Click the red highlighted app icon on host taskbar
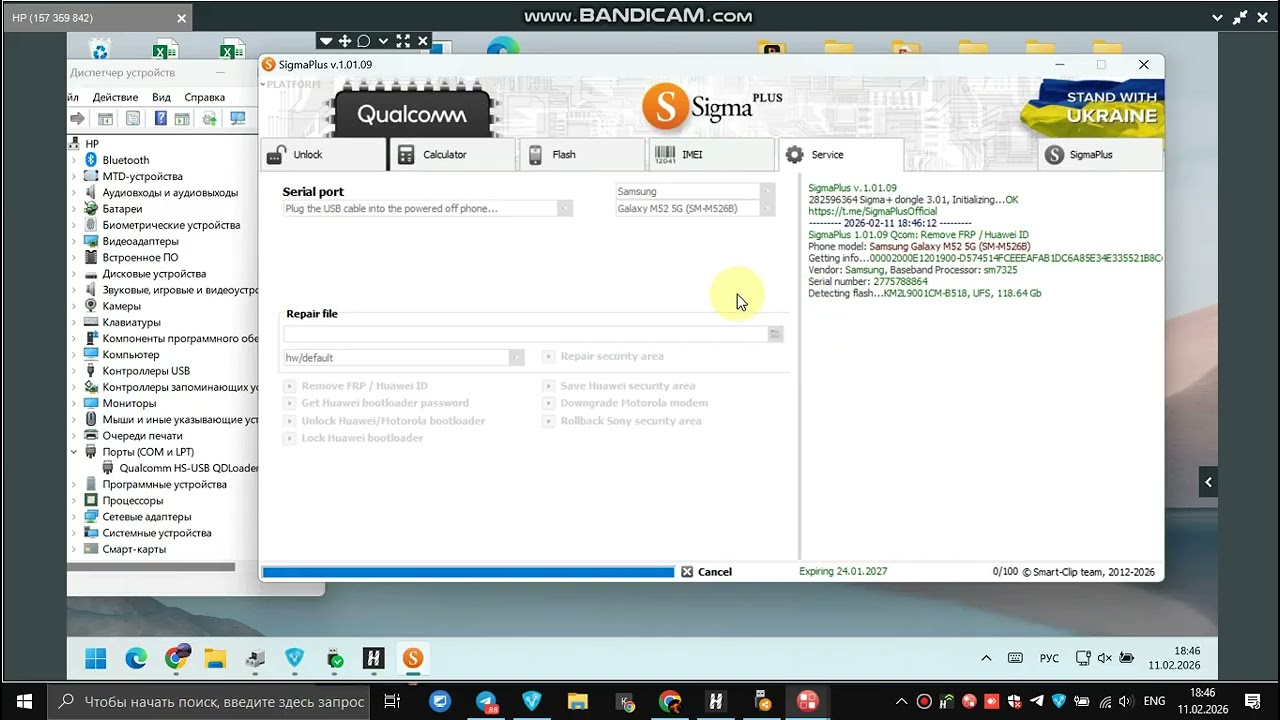Screen dimensions: 1280x720 [x=807, y=702]
